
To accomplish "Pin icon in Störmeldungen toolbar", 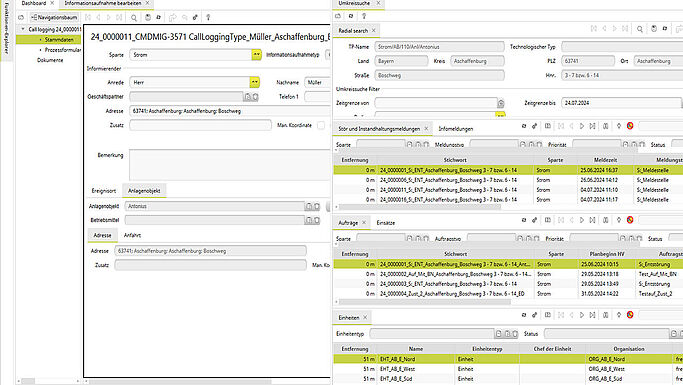I will (x=619, y=126).
